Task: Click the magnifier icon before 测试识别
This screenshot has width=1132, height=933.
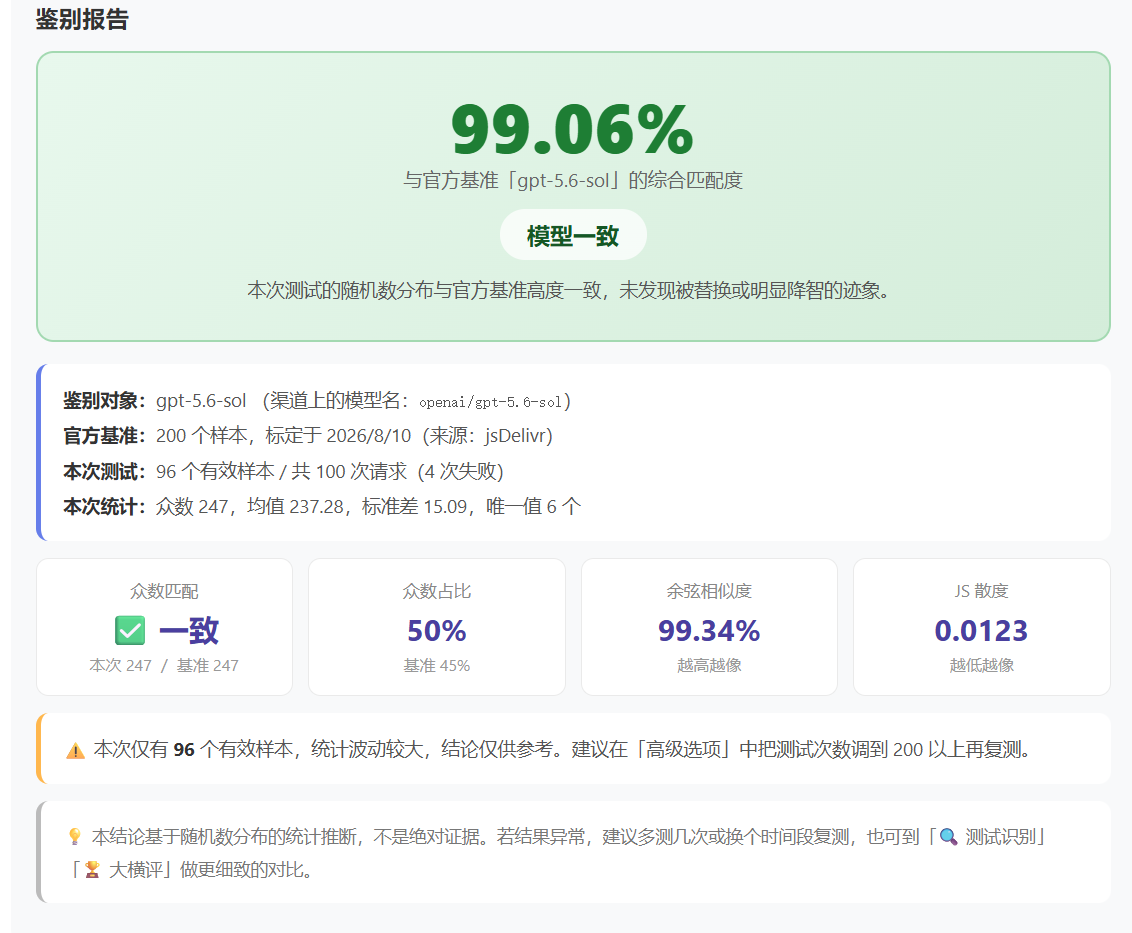Action: (949, 837)
